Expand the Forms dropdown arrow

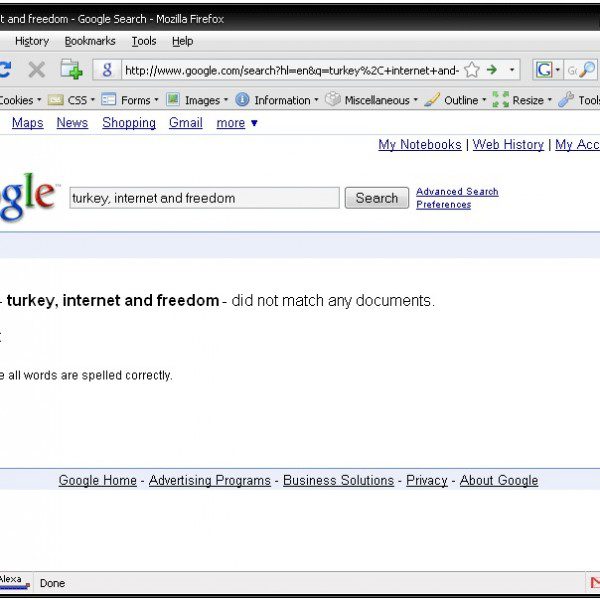(x=156, y=100)
